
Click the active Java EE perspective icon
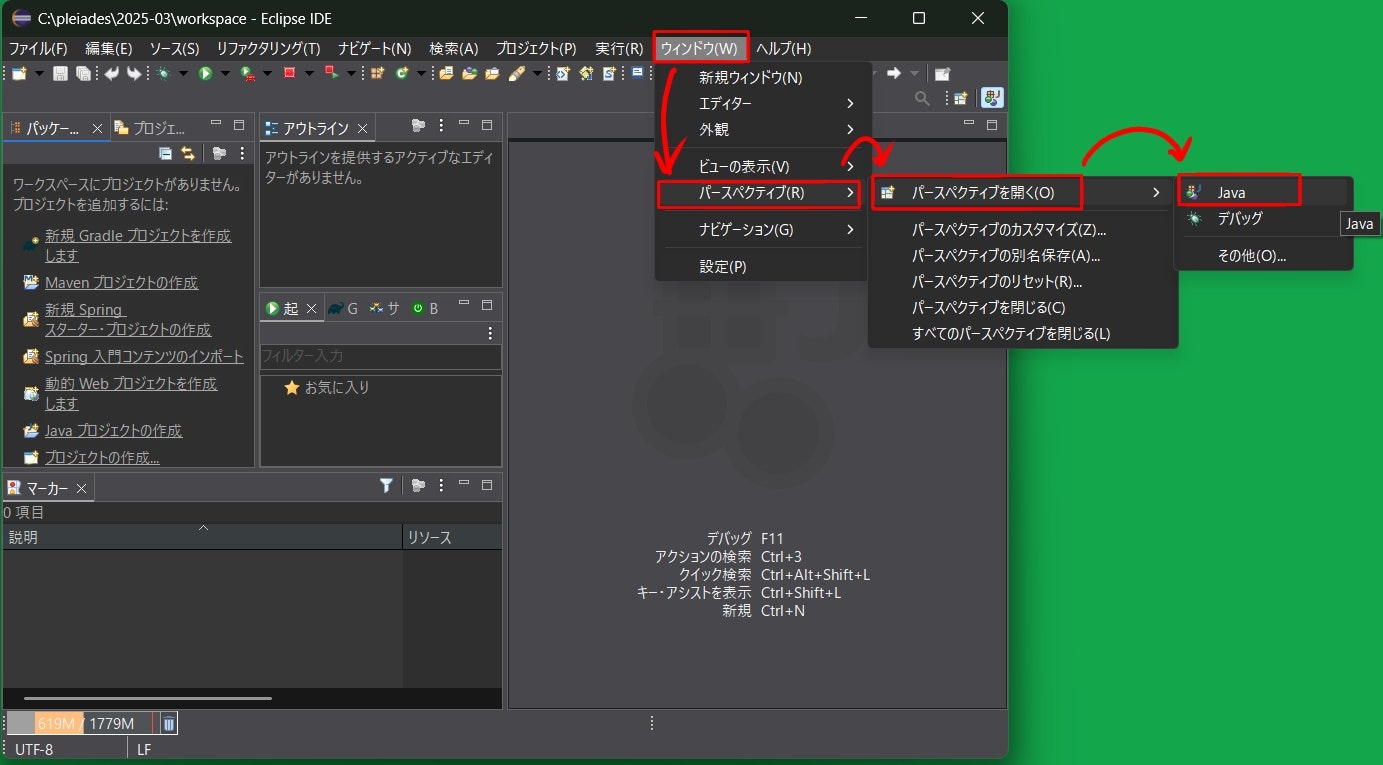(992, 98)
